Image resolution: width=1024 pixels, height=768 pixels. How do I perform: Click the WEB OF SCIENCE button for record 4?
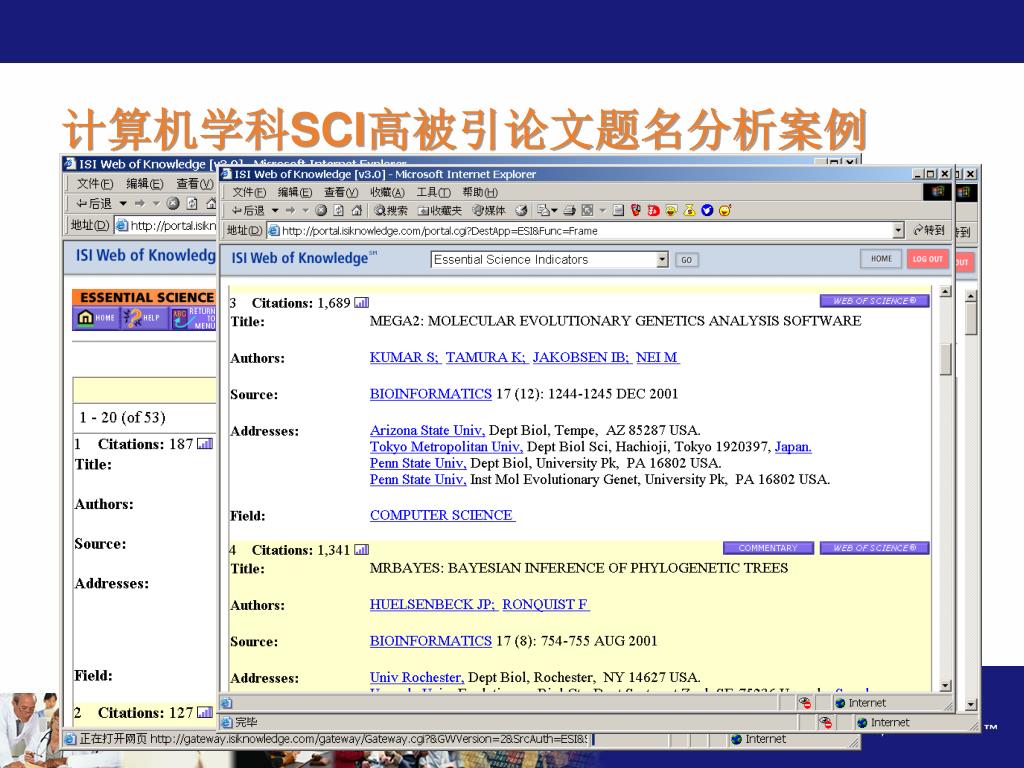click(874, 548)
